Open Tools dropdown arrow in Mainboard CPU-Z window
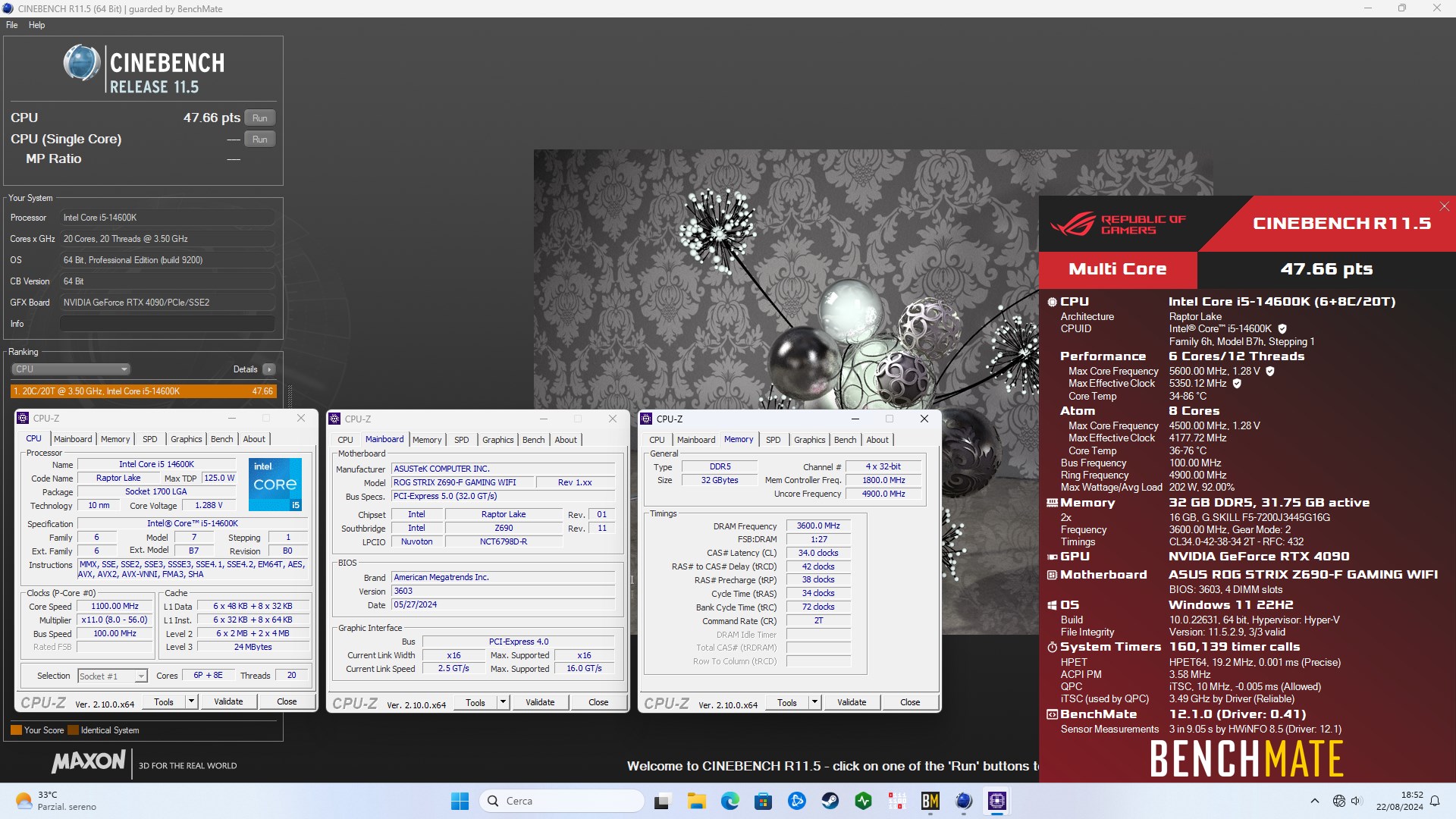The image size is (1456, 819). click(x=503, y=702)
